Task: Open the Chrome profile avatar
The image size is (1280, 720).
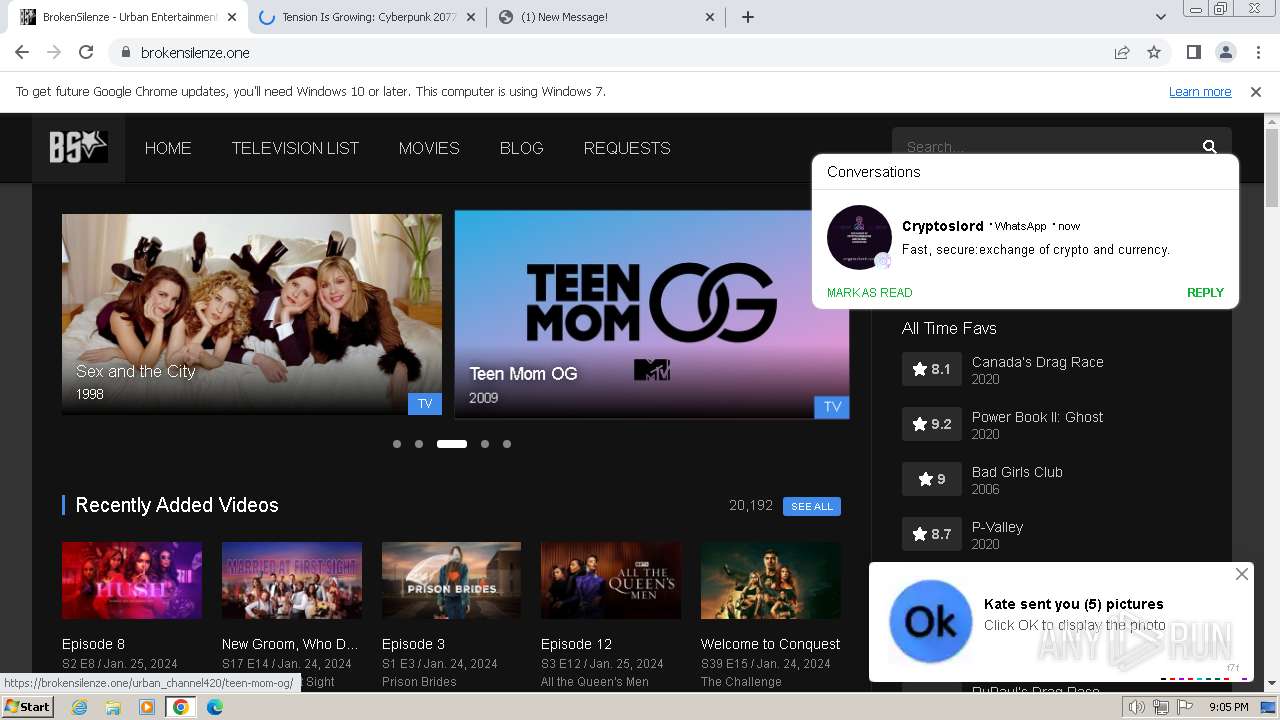Action: [x=1225, y=52]
